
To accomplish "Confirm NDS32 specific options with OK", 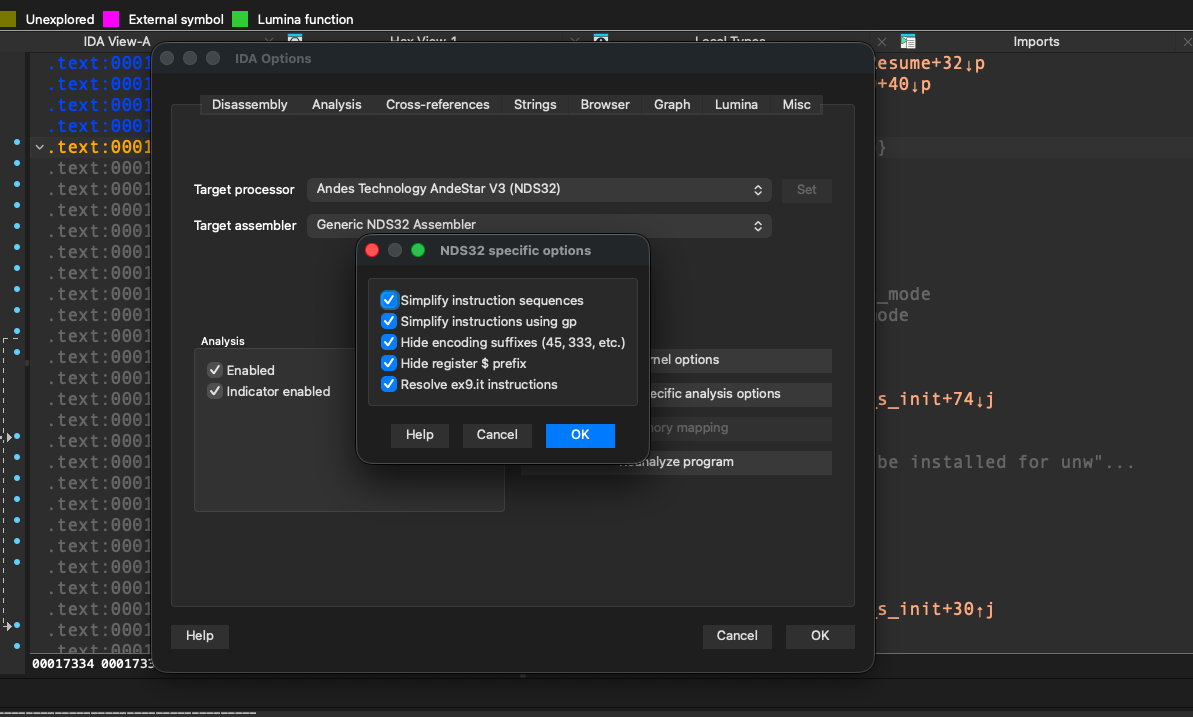I will tap(580, 435).
